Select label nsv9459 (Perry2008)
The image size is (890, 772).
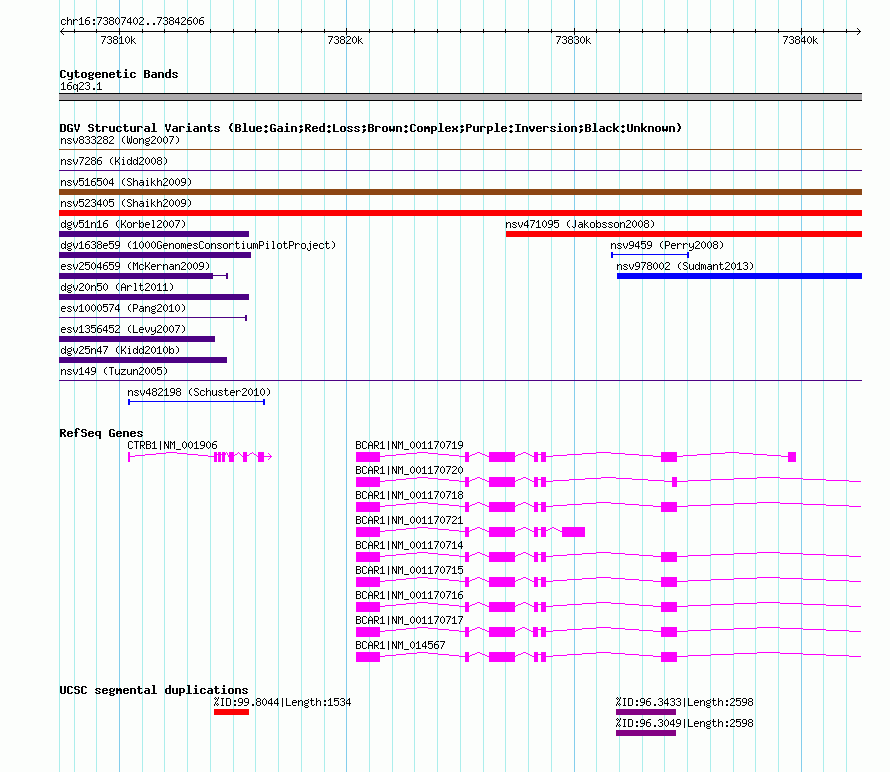click(x=667, y=245)
